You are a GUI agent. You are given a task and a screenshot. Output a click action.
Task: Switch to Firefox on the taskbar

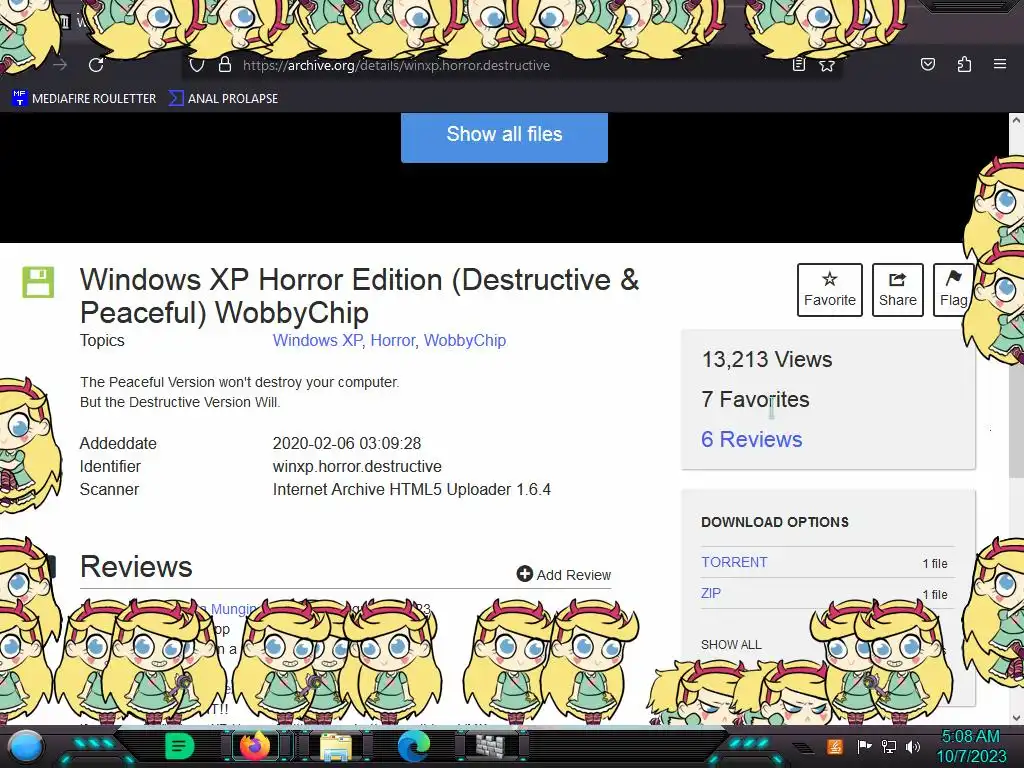coord(255,746)
